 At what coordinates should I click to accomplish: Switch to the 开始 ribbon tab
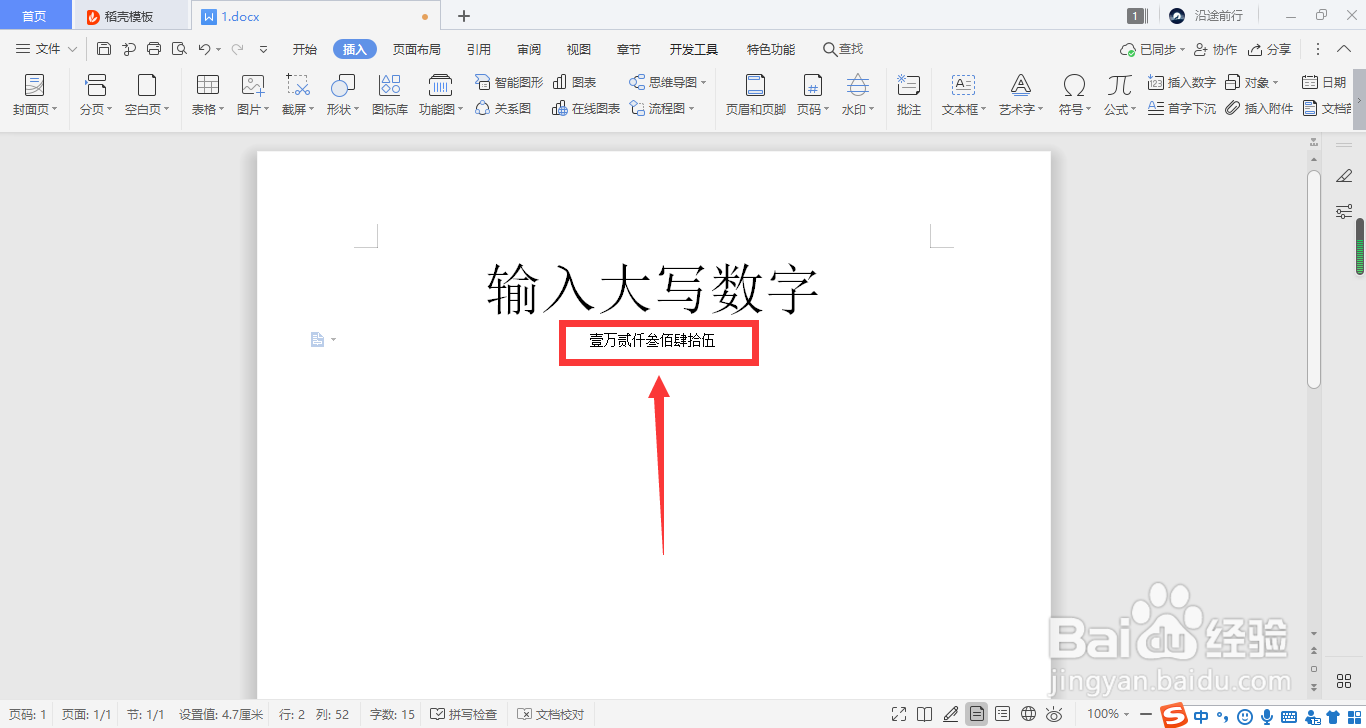pos(303,48)
